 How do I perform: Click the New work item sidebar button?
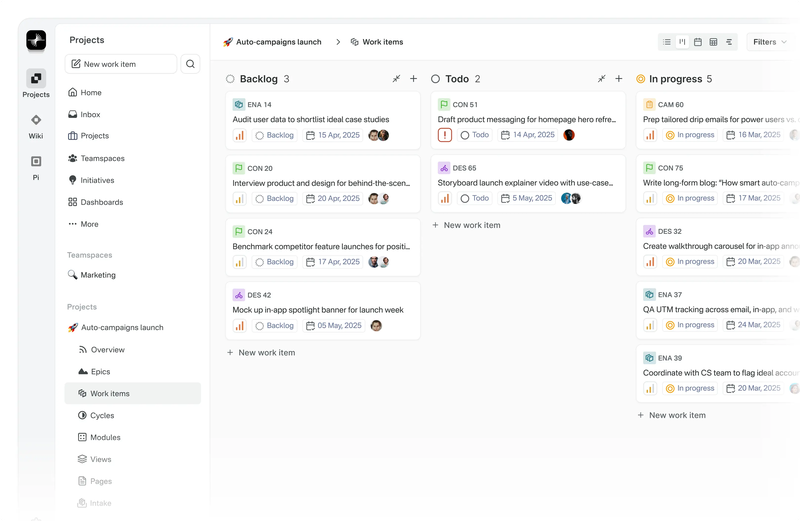click(x=121, y=64)
